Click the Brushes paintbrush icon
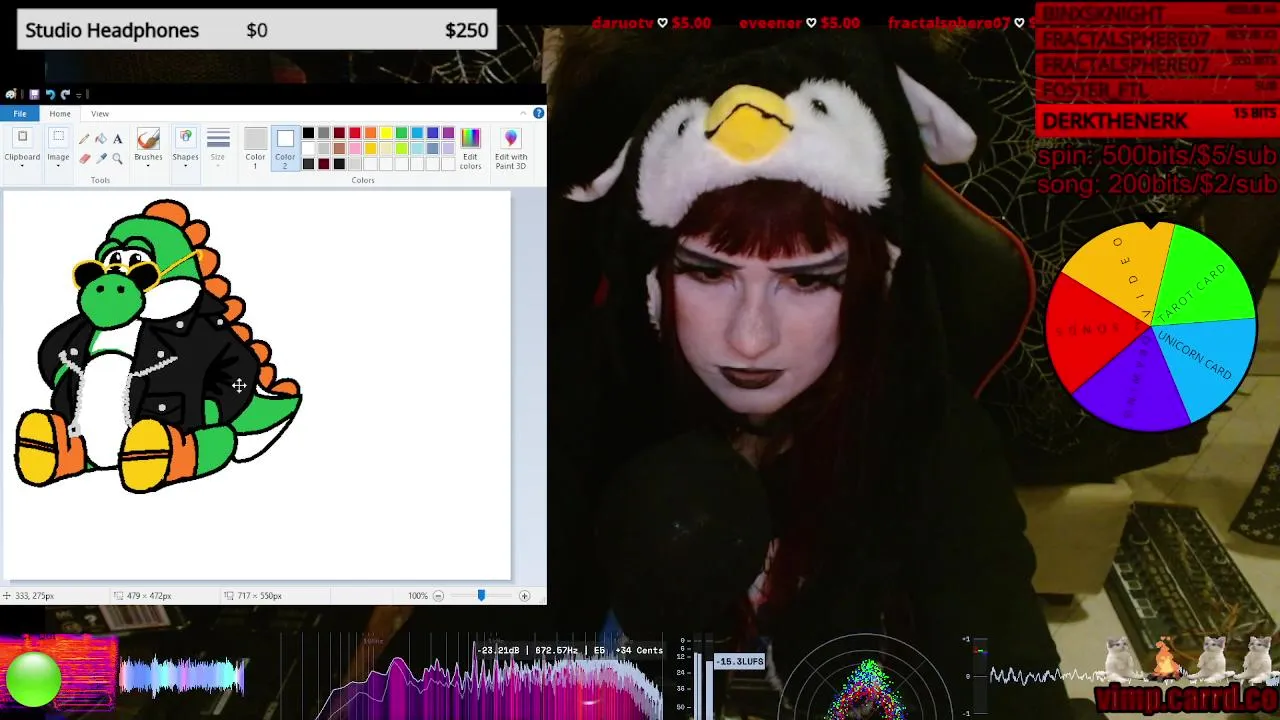1280x720 pixels. (148, 139)
